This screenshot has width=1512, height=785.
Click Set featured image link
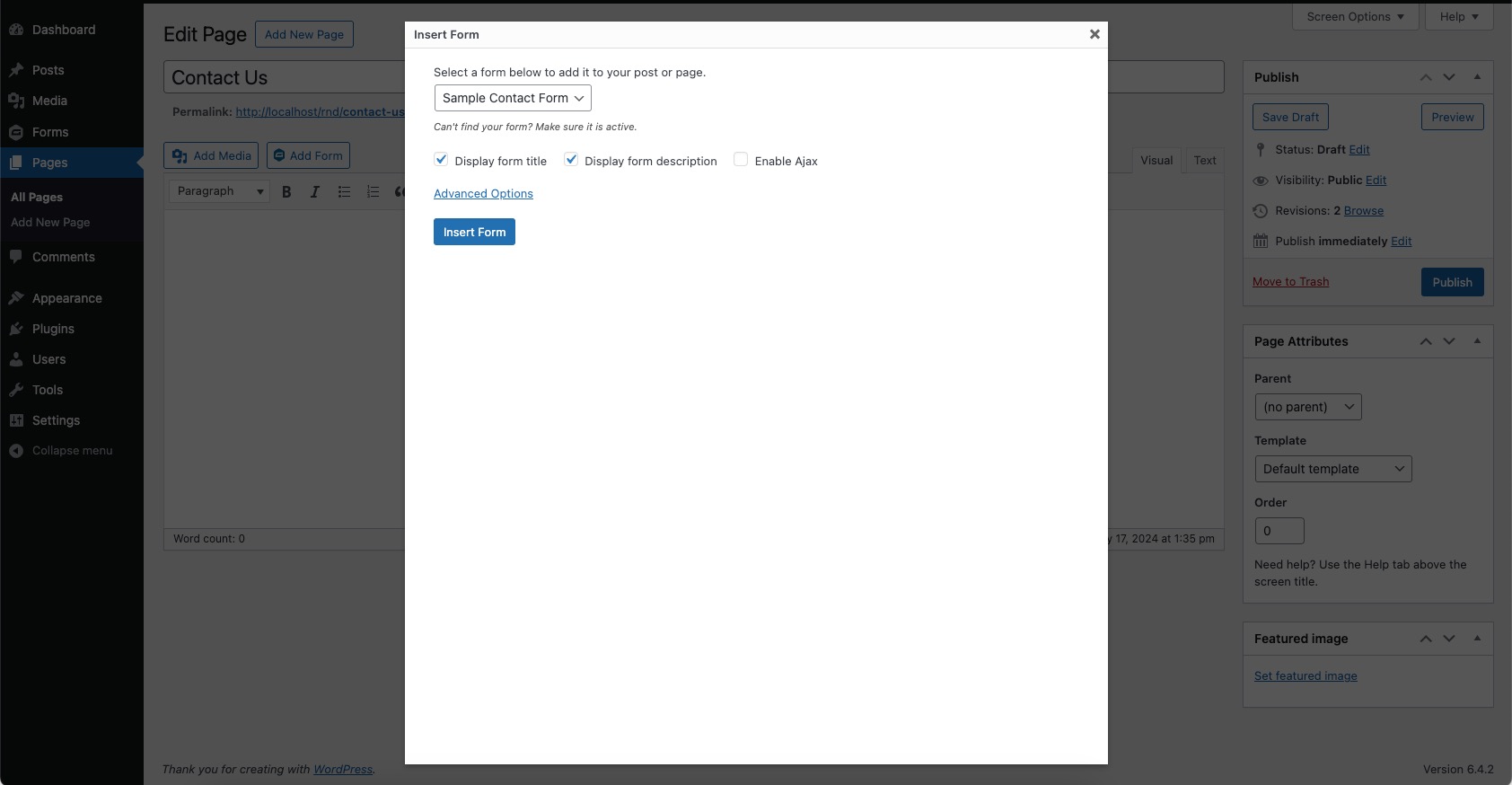pos(1305,675)
